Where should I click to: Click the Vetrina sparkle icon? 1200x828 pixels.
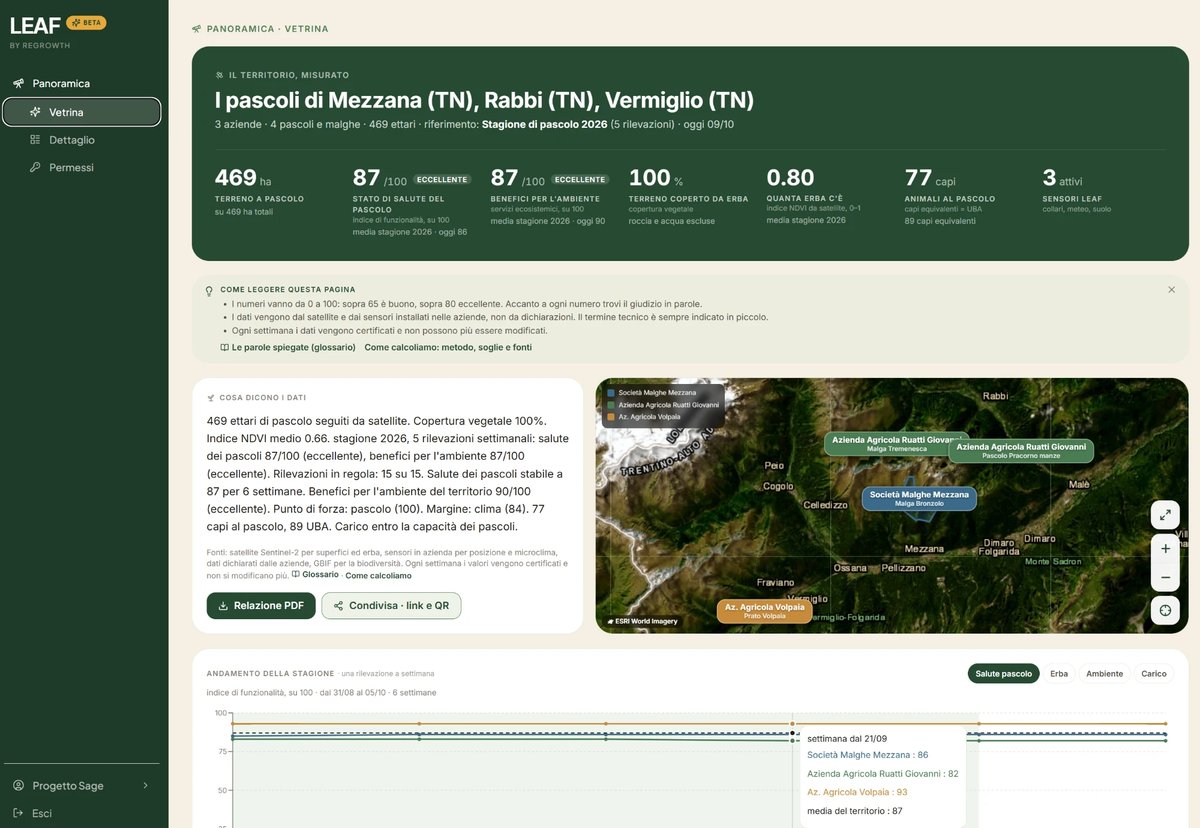pyautogui.click(x=35, y=112)
